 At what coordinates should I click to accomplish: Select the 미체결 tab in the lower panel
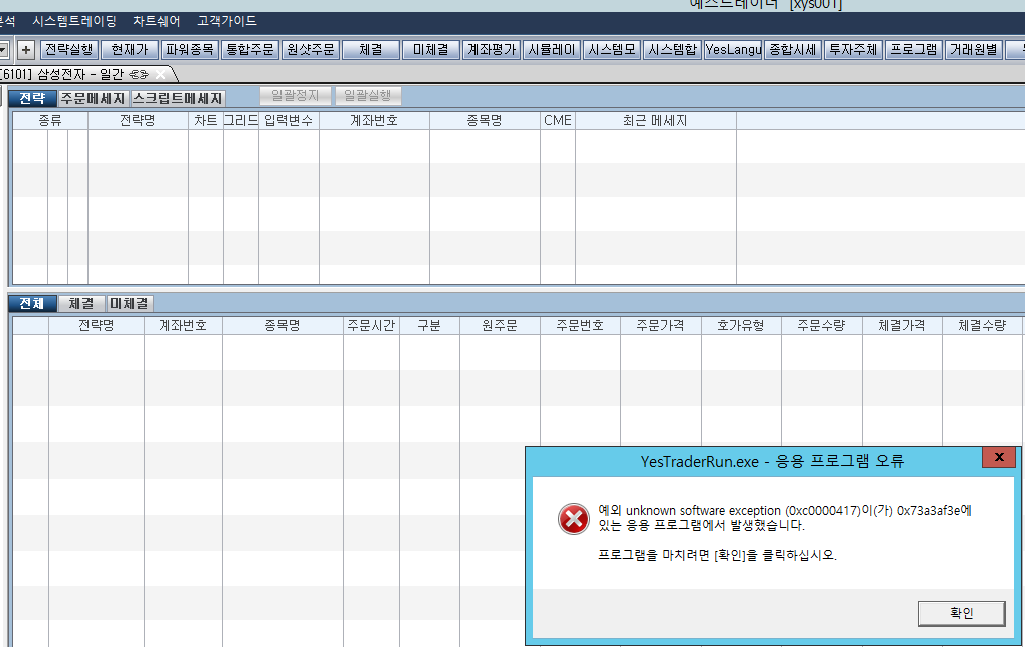click(x=130, y=303)
